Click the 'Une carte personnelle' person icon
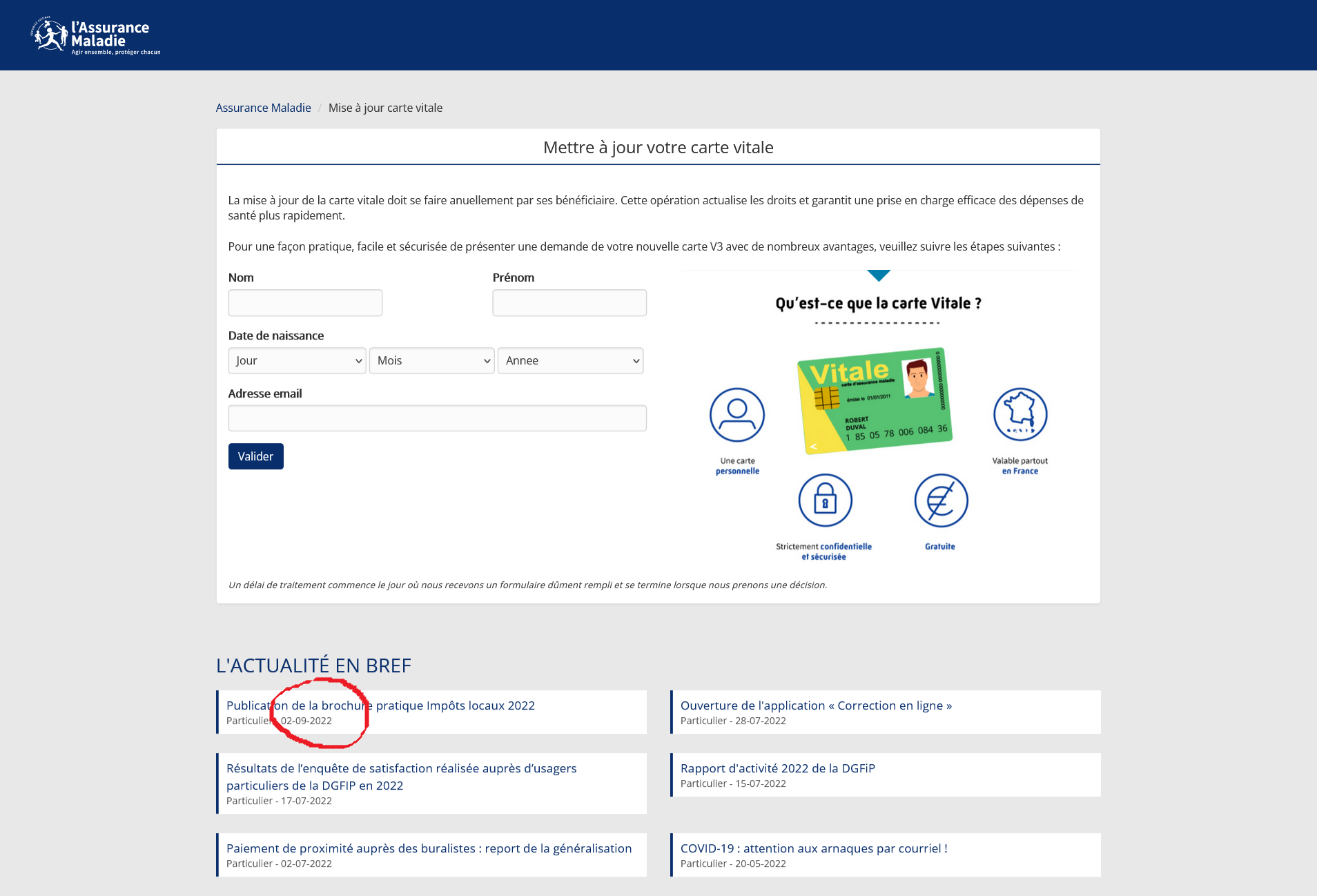The width and height of the screenshot is (1317, 896). point(737,415)
